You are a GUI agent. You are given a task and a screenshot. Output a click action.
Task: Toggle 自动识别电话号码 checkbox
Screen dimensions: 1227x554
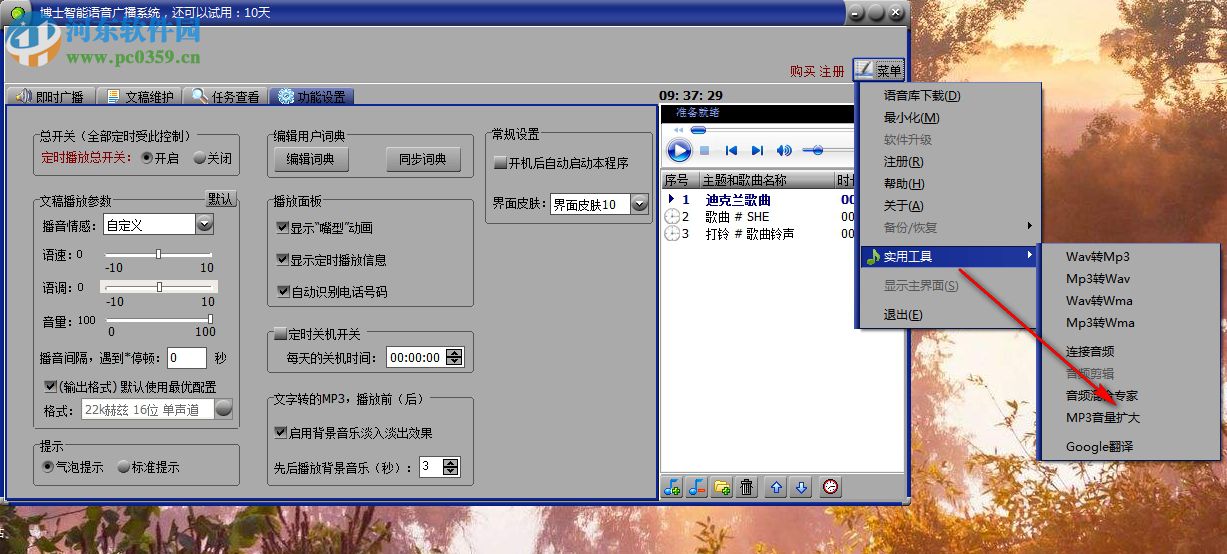click(x=282, y=292)
